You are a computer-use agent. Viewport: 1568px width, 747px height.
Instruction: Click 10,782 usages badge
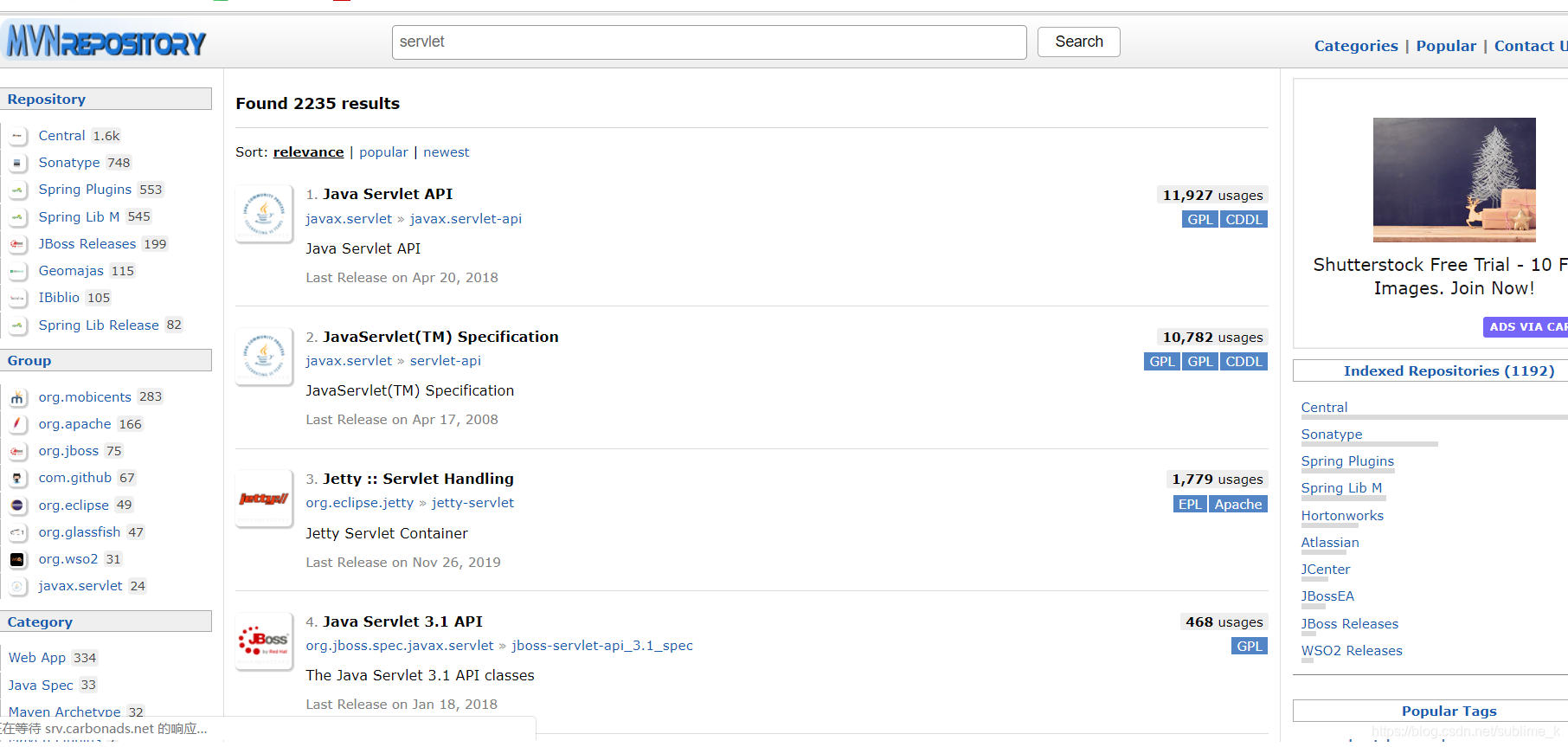[1212, 338]
